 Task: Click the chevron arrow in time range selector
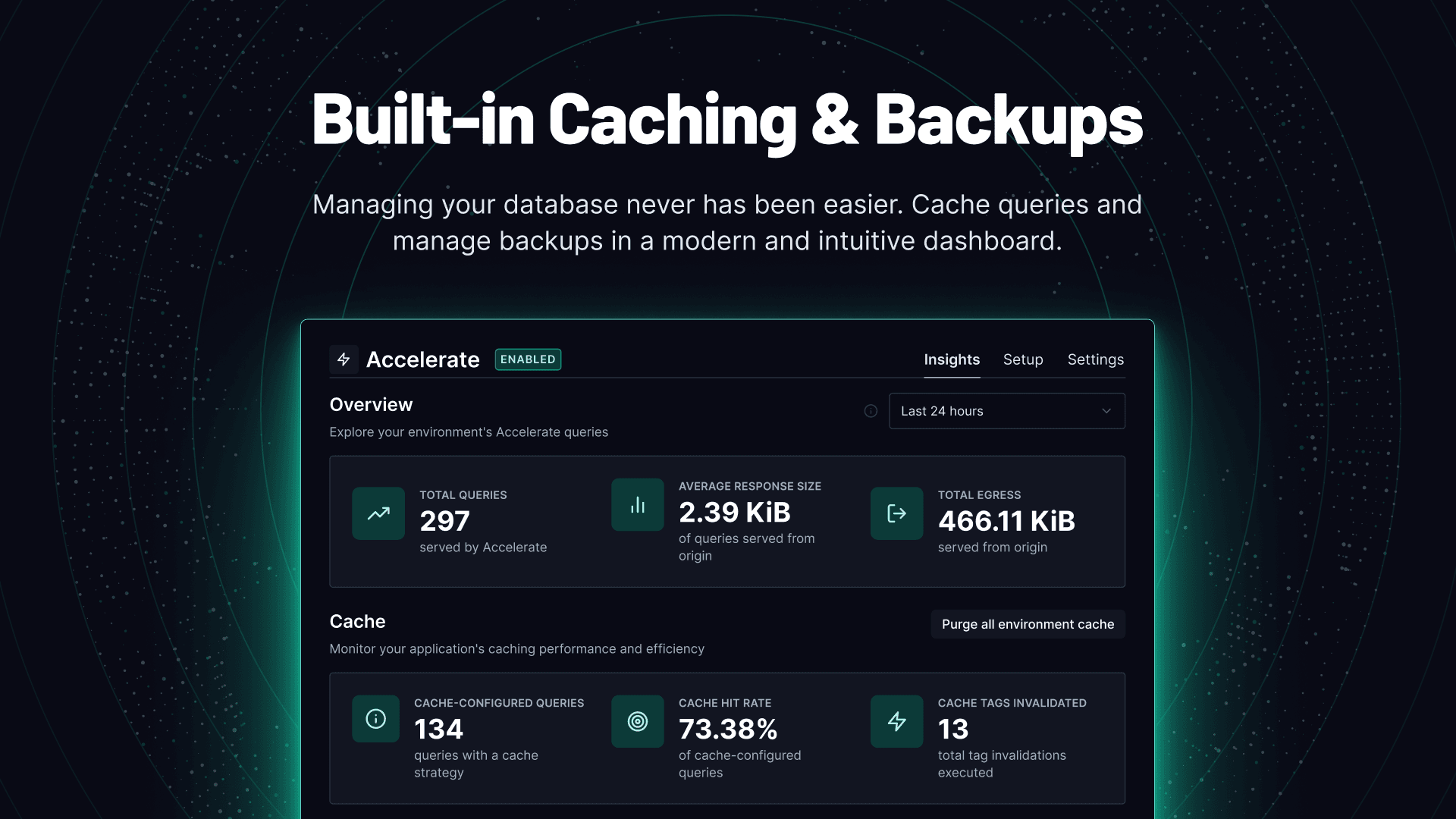click(1106, 411)
